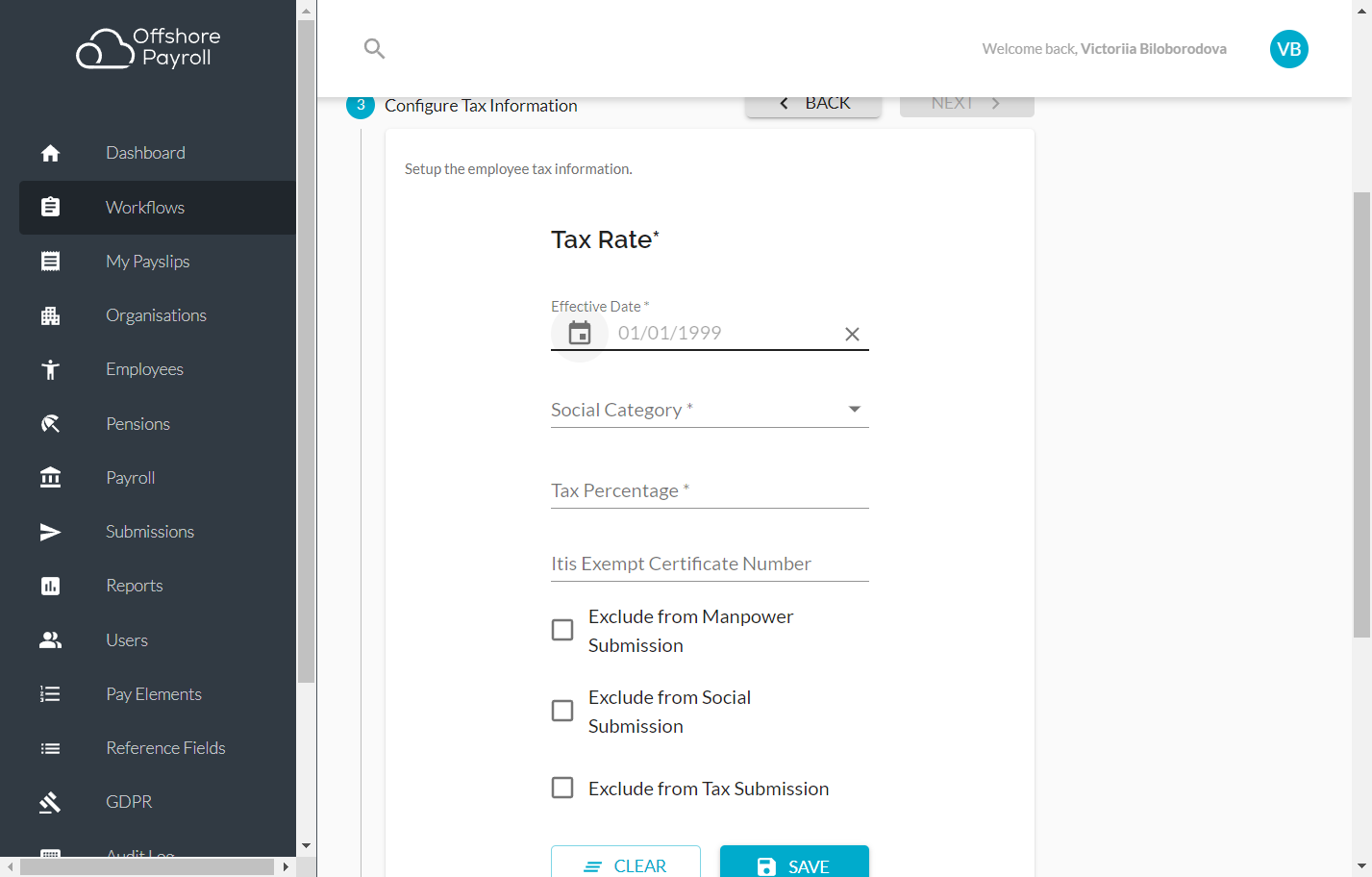Click the Reference Fields list icon
The width and height of the screenshot is (1372, 877).
(x=50, y=748)
